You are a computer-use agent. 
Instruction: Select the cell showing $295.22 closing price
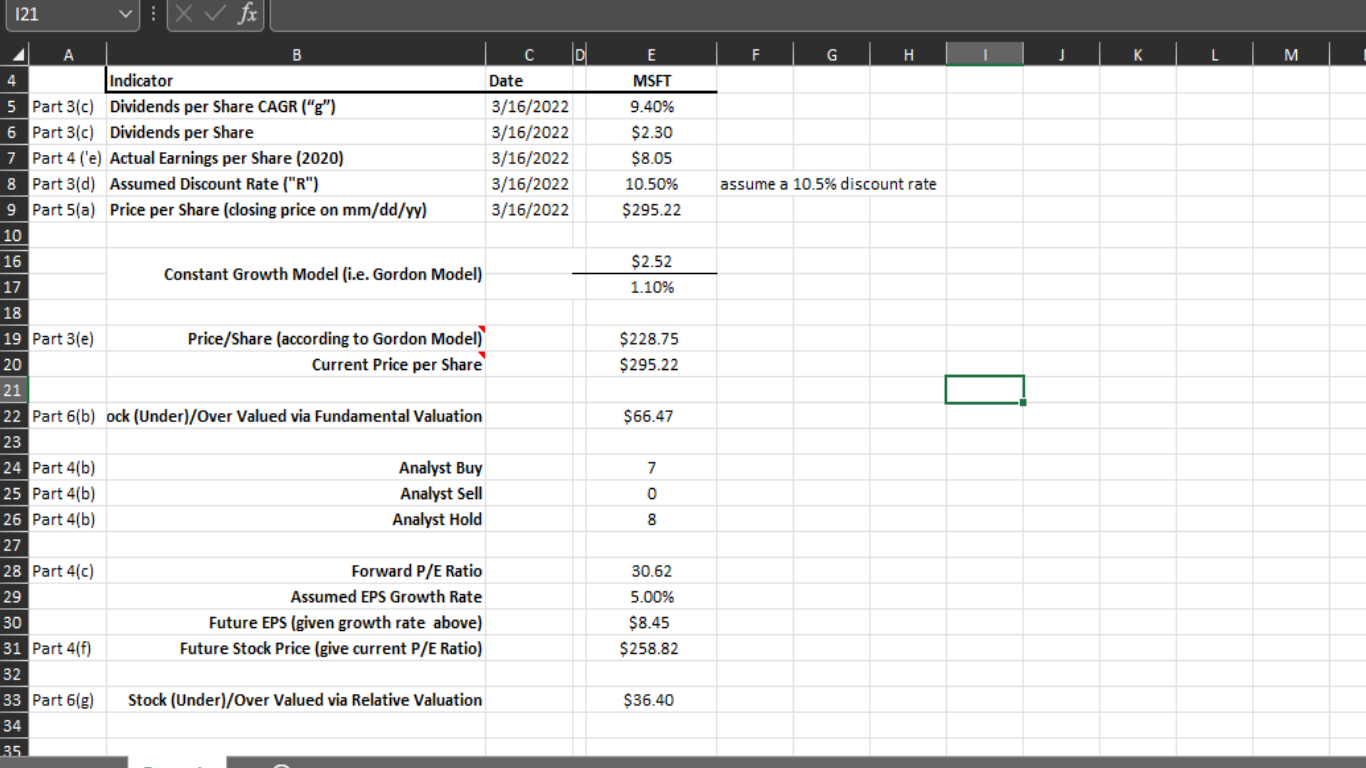tap(651, 209)
